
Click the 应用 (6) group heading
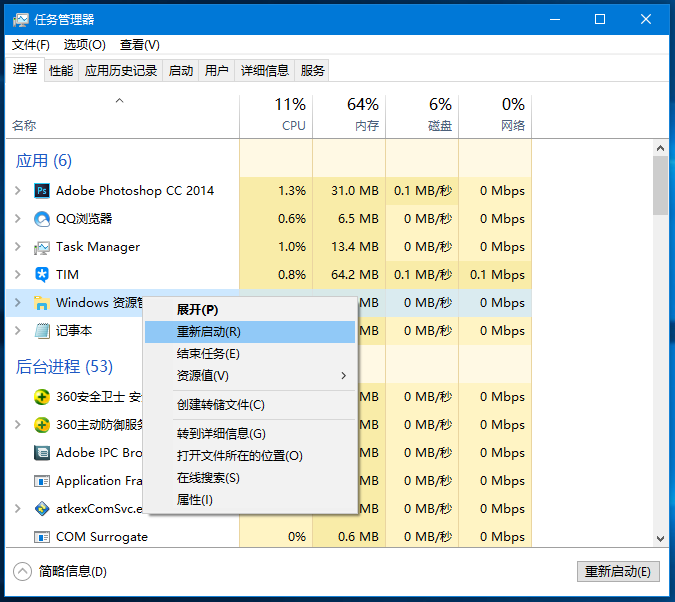(43, 161)
